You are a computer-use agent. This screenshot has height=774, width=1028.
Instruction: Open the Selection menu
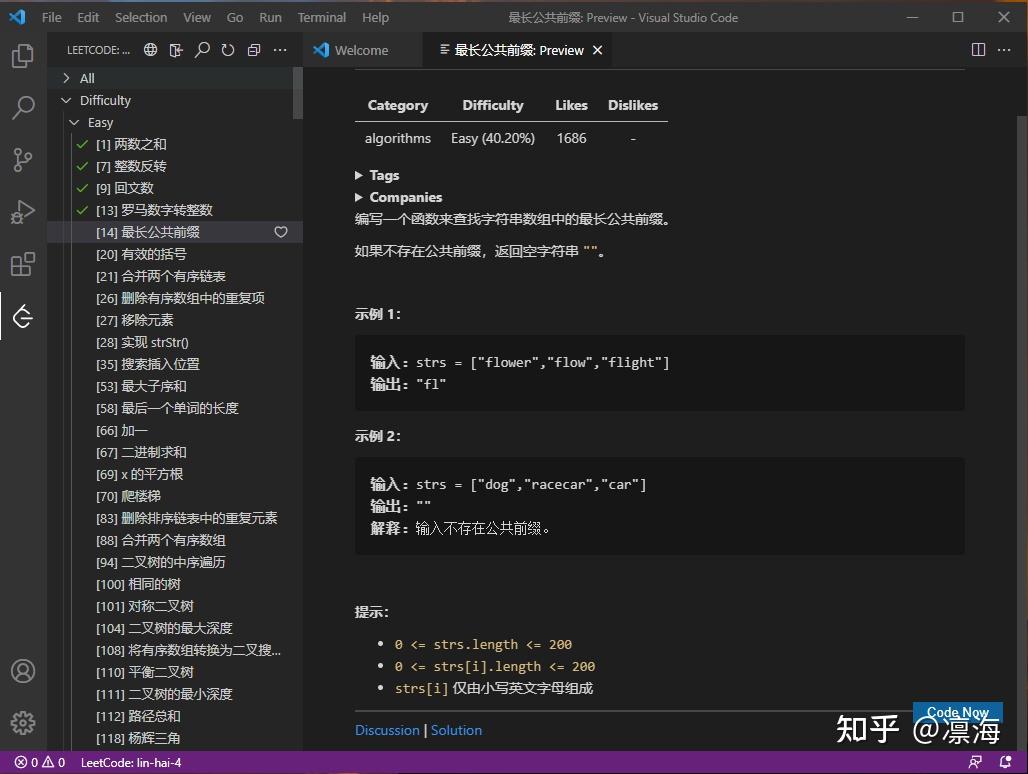[141, 18]
